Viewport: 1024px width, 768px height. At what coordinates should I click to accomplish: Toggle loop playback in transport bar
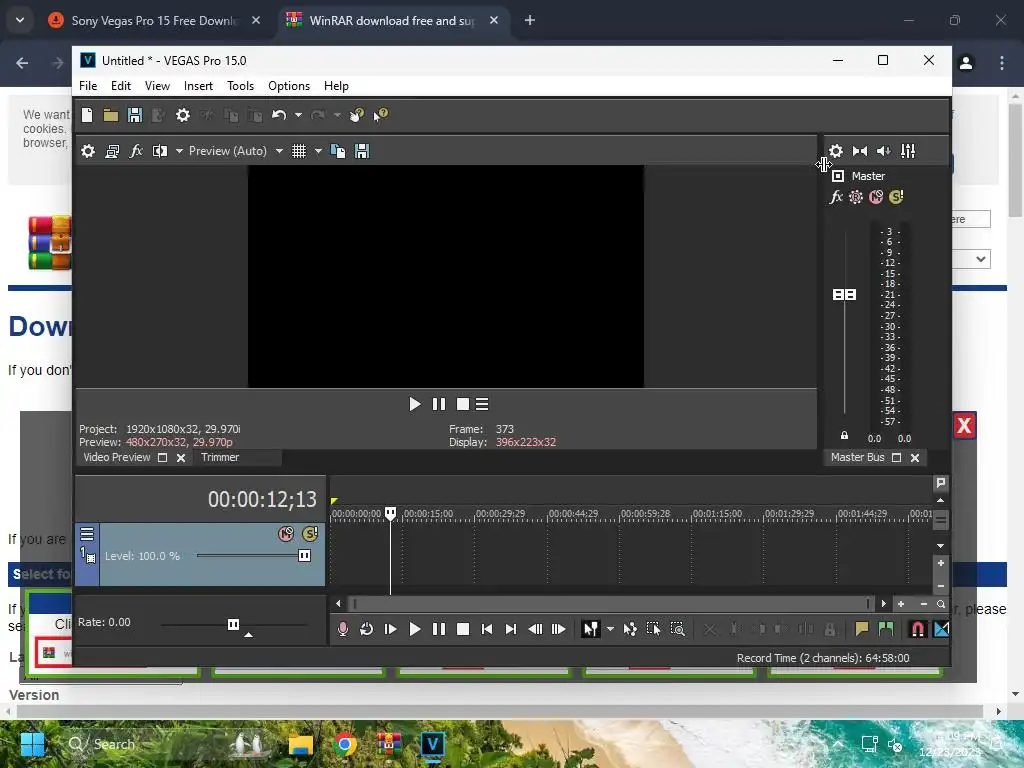pyautogui.click(x=366, y=629)
